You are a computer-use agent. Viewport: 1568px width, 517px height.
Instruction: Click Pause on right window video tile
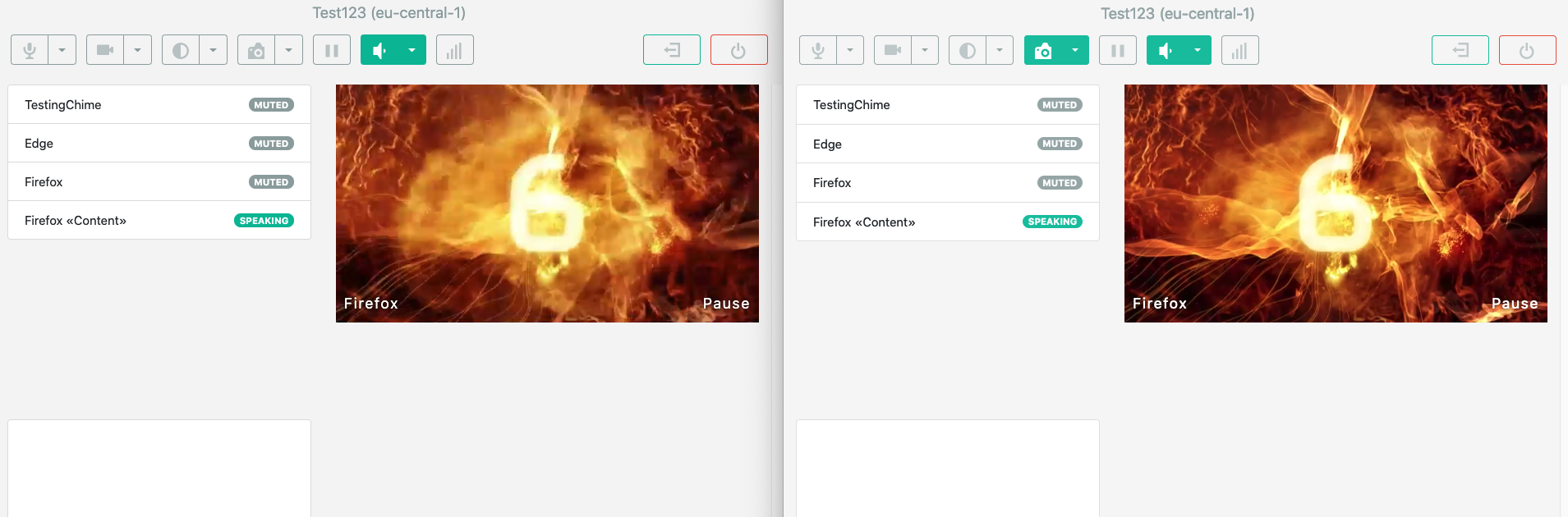pos(1515,304)
